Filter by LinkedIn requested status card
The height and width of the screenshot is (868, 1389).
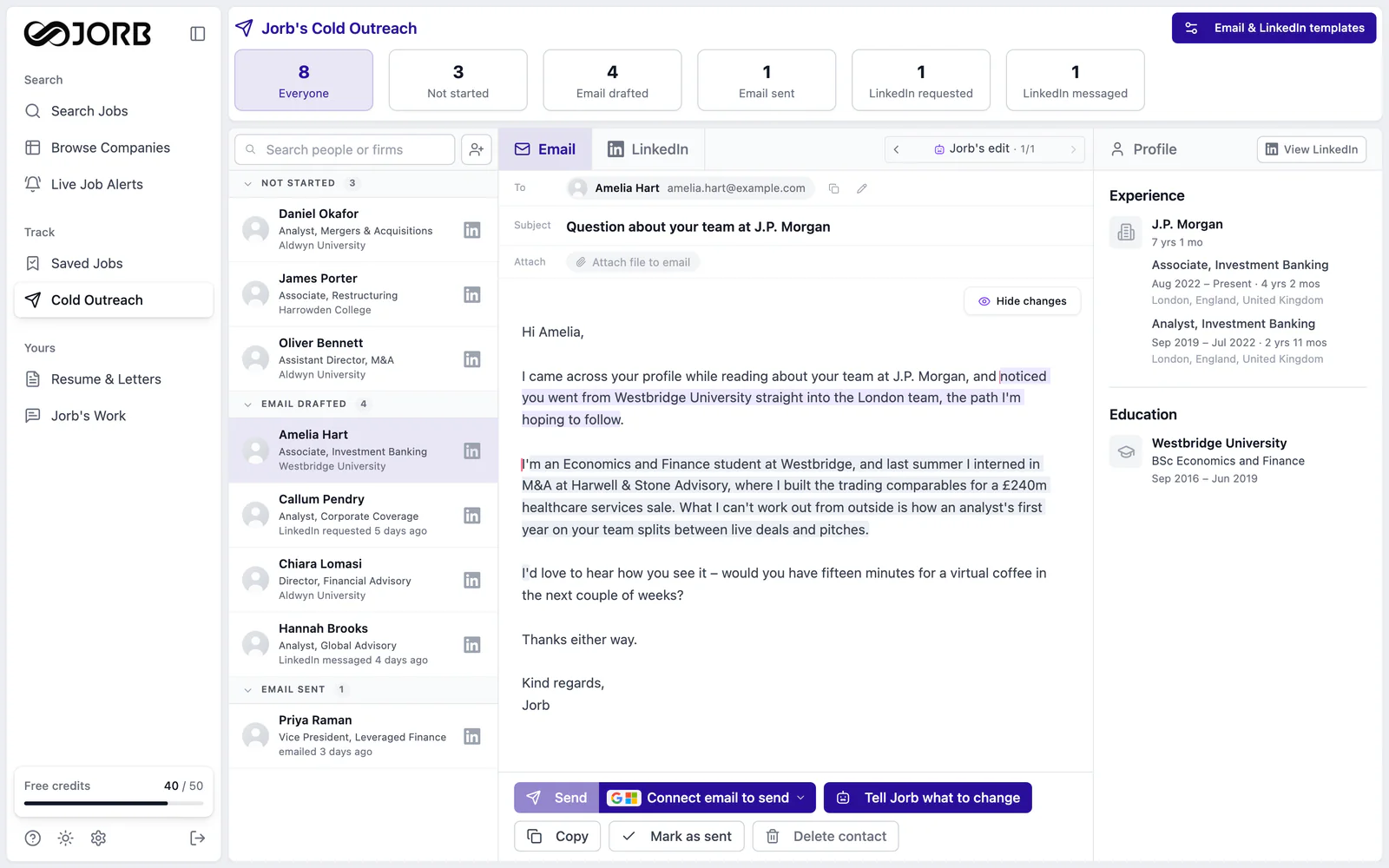921,81
